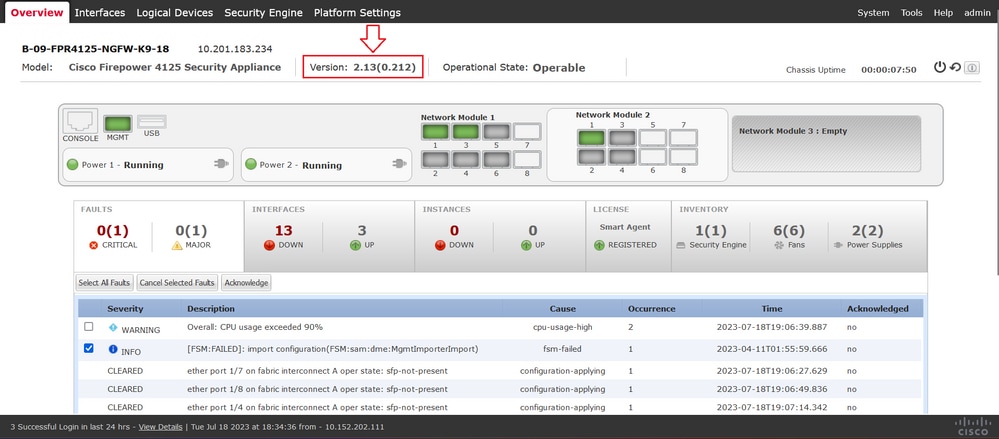
Task: Open the INVENTORY summary panel
Action: pyautogui.click(x=800, y=236)
